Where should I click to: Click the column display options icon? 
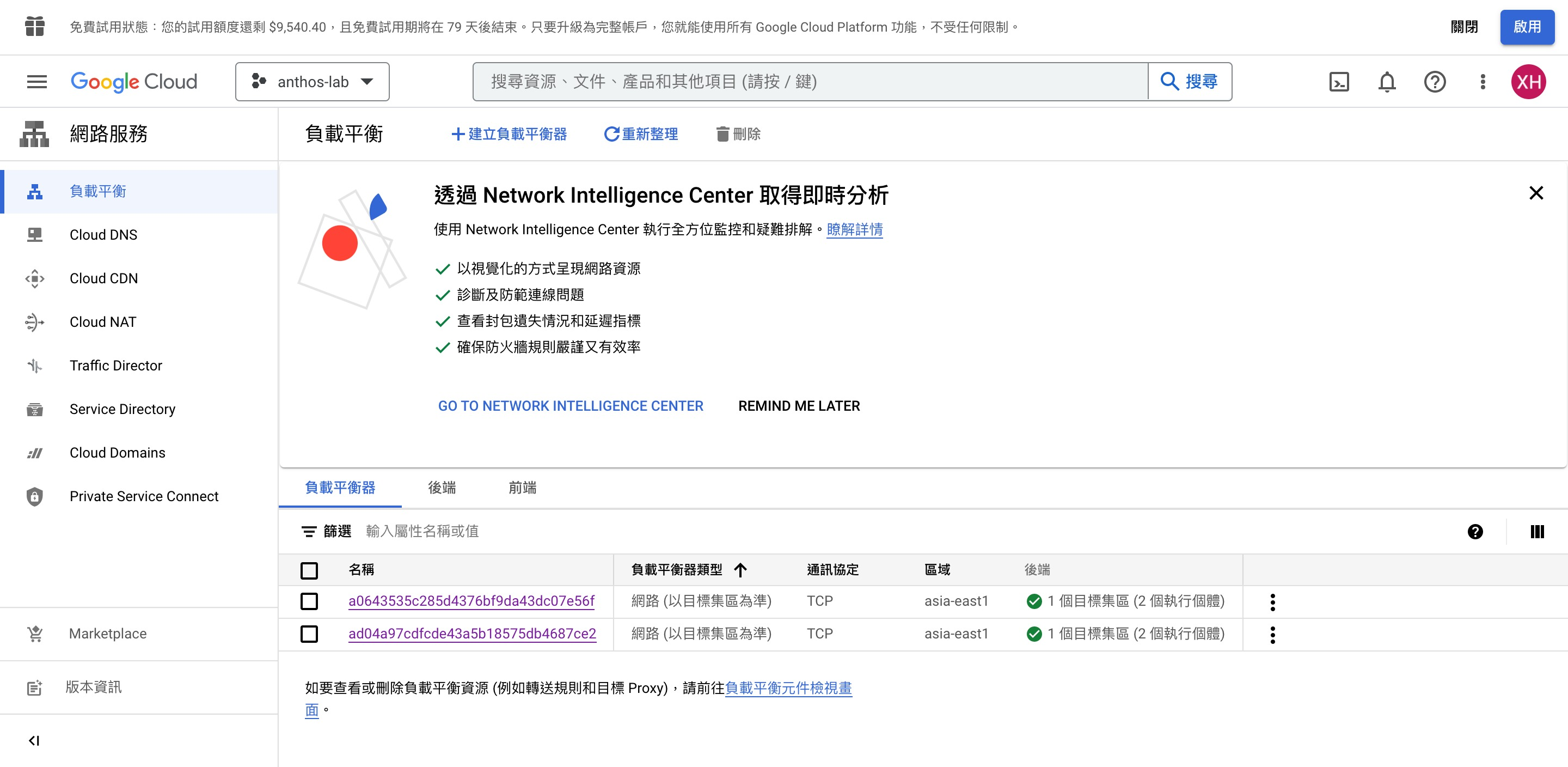coord(1537,531)
